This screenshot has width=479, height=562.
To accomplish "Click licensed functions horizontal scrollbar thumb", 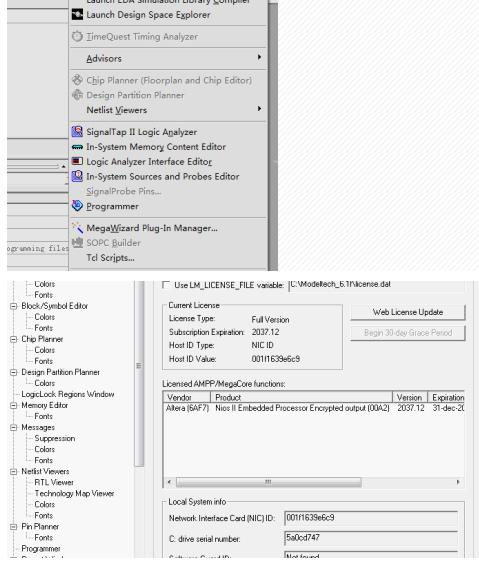I will click(269, 482).
